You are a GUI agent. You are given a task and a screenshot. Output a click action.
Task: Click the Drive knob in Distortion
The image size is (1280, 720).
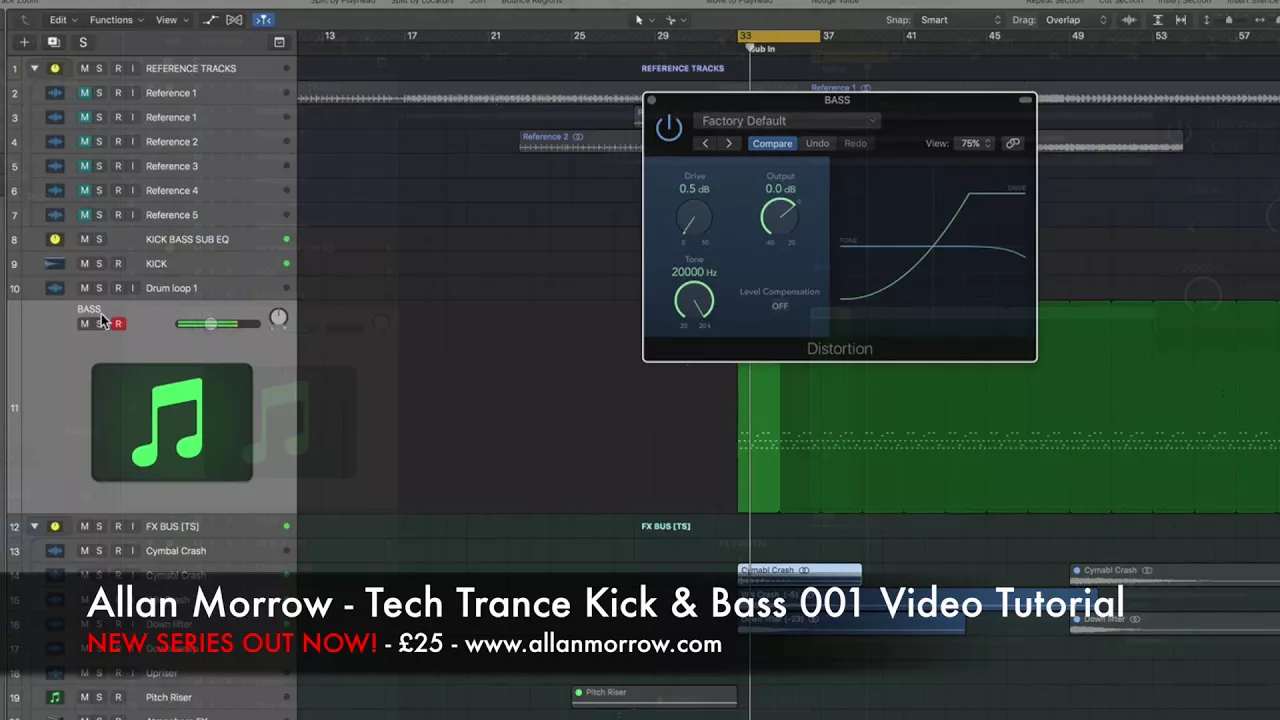(x=693, y=217)
